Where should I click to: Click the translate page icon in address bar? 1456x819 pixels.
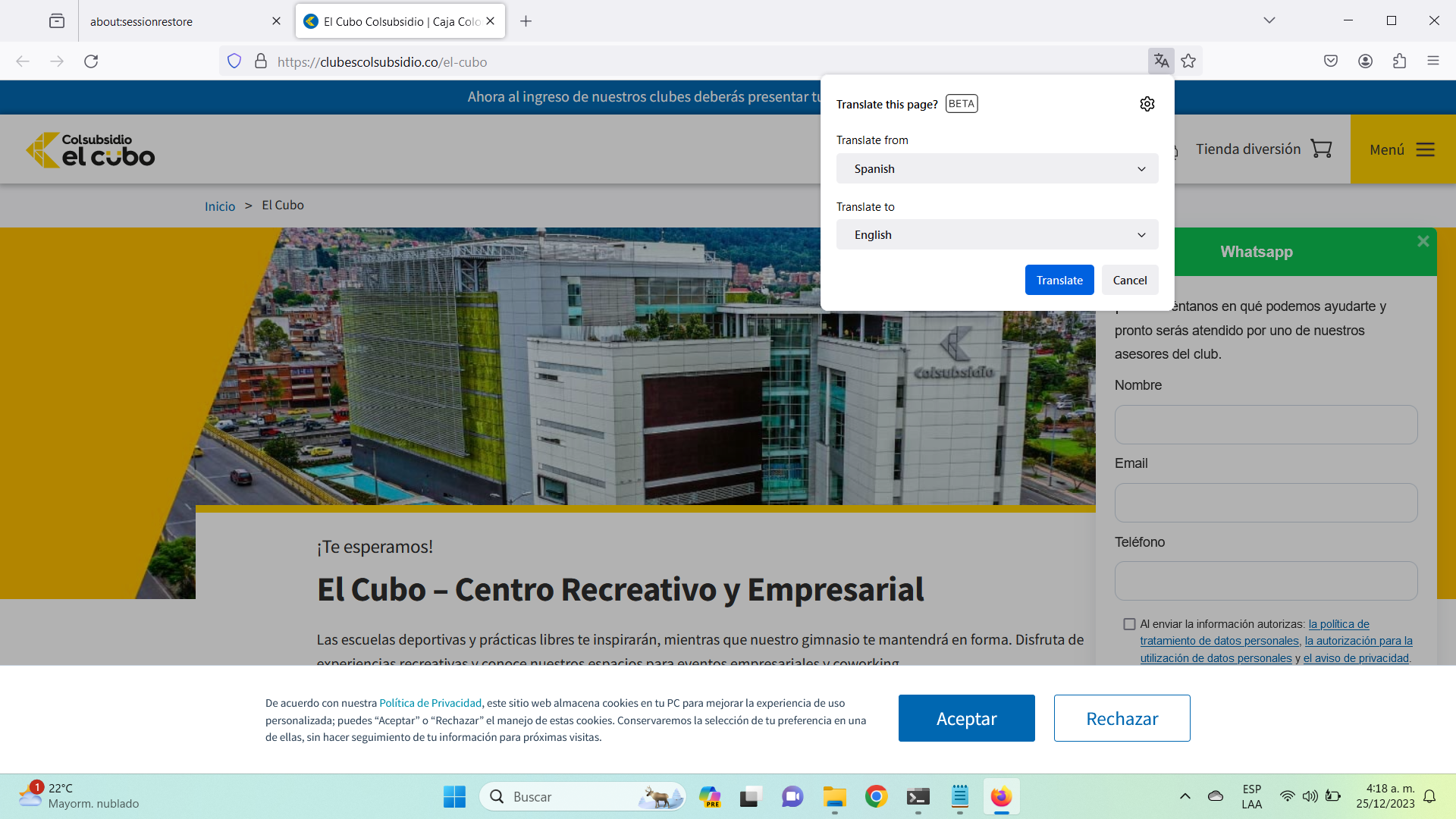click(1160, 61)
